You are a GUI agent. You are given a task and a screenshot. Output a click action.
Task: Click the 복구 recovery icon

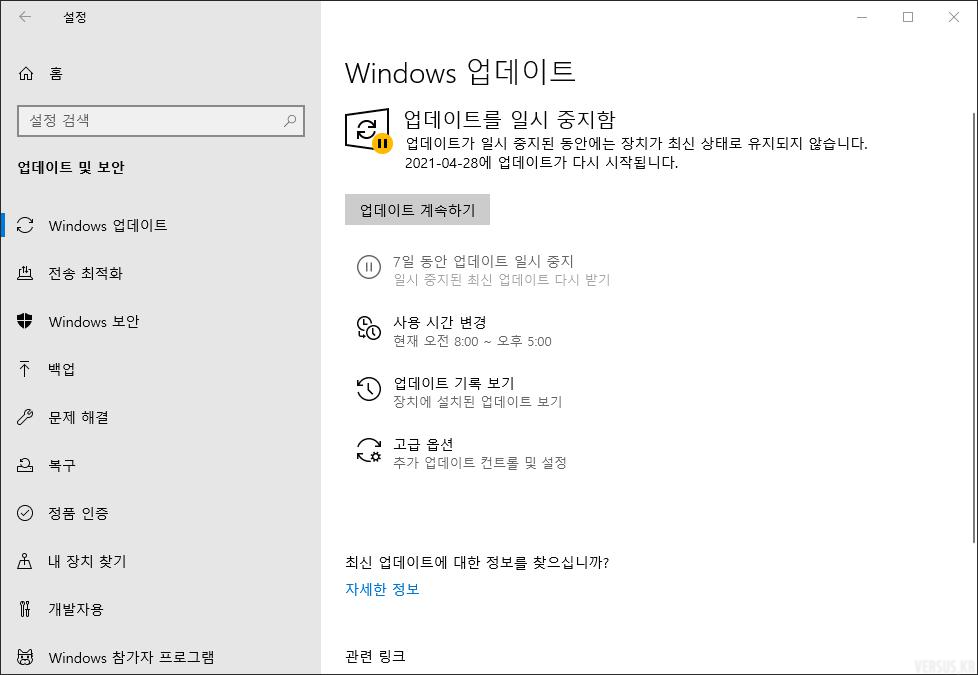(x=25, y=465)
